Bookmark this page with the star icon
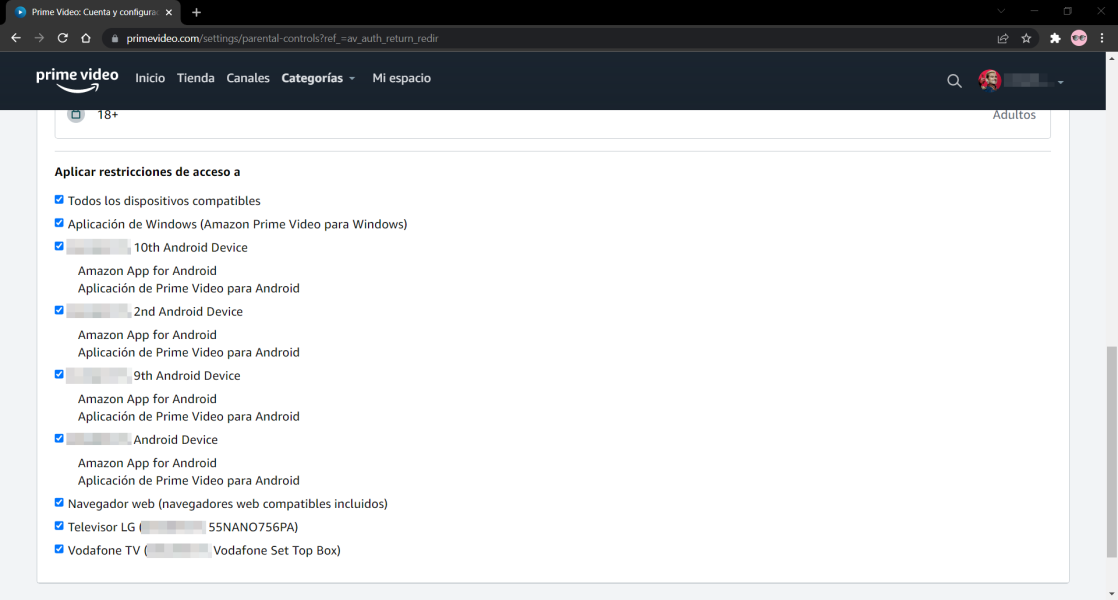The height and width of the screenshot is (600, 1118). (x=1026, y=38)
